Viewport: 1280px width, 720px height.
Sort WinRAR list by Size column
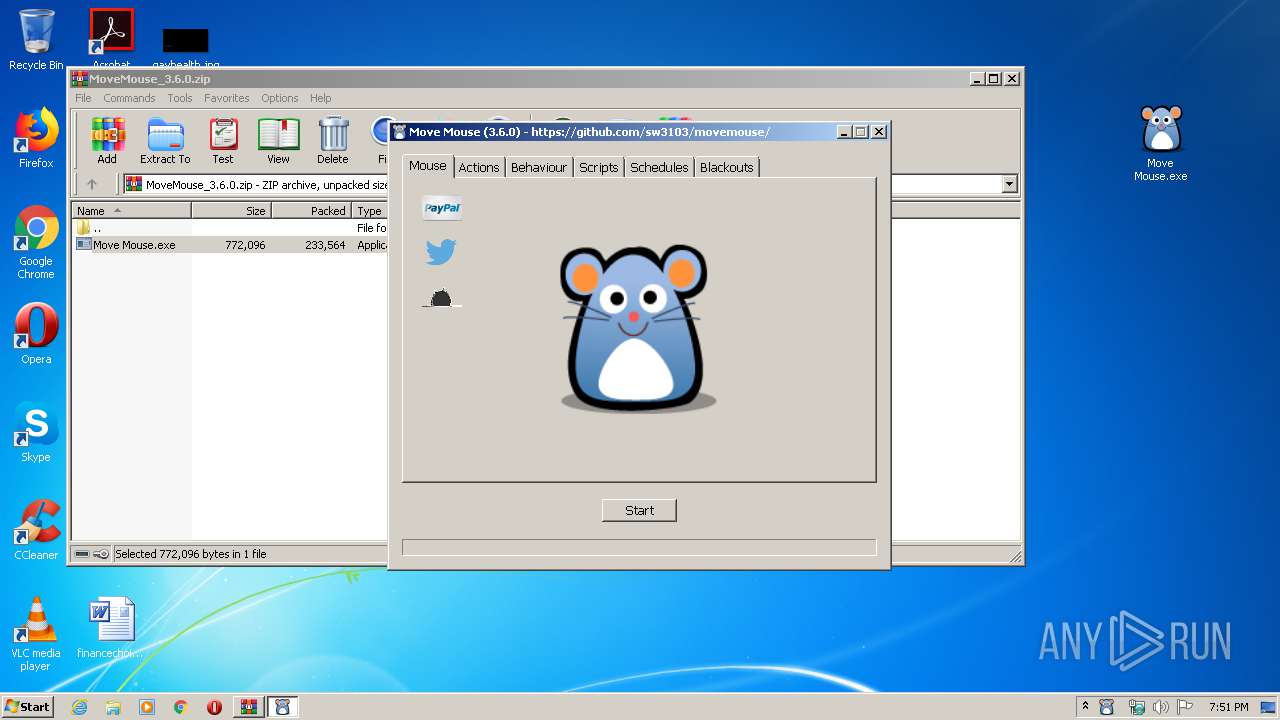(x=231, y=211)
